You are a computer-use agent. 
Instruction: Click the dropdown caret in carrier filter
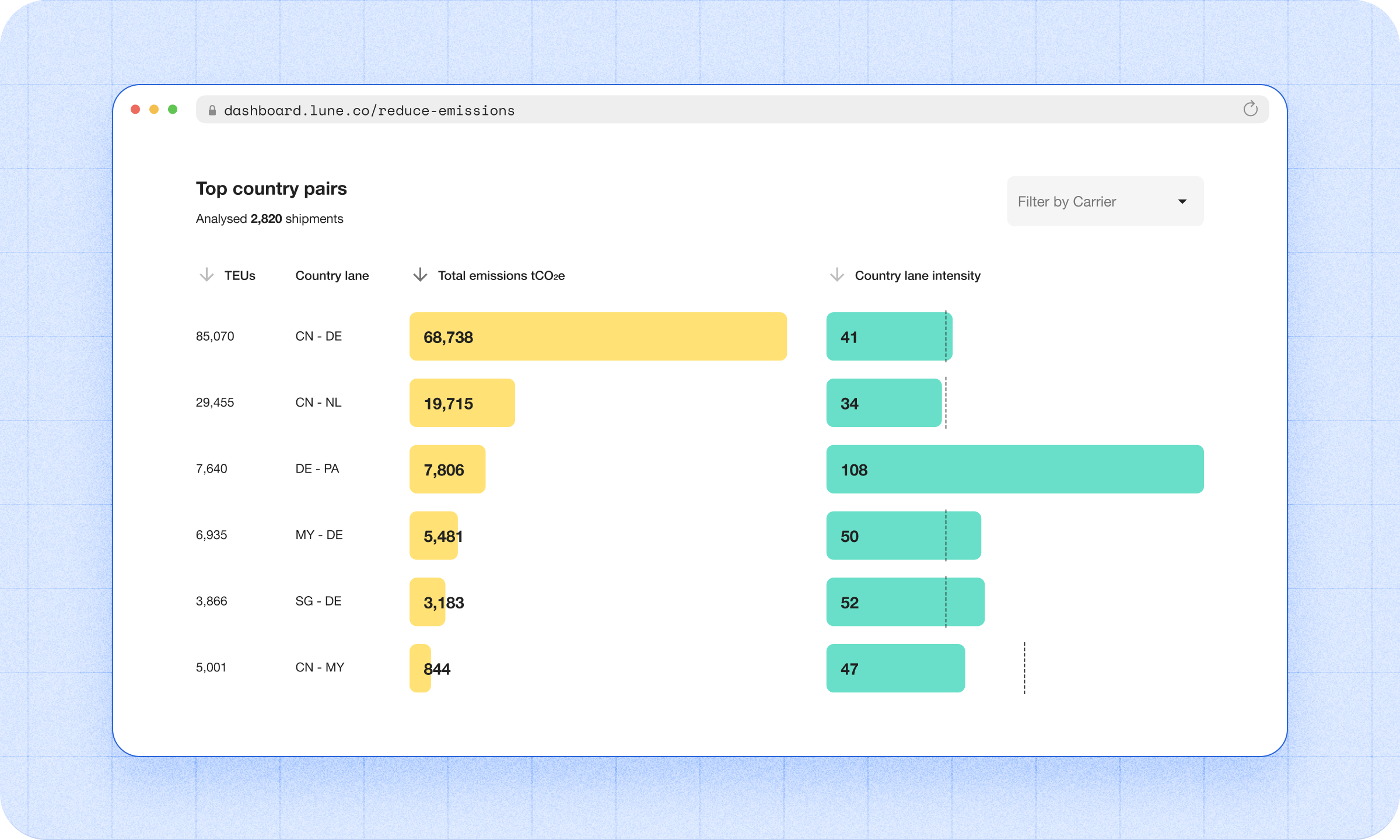click(x=1182, y=202)
